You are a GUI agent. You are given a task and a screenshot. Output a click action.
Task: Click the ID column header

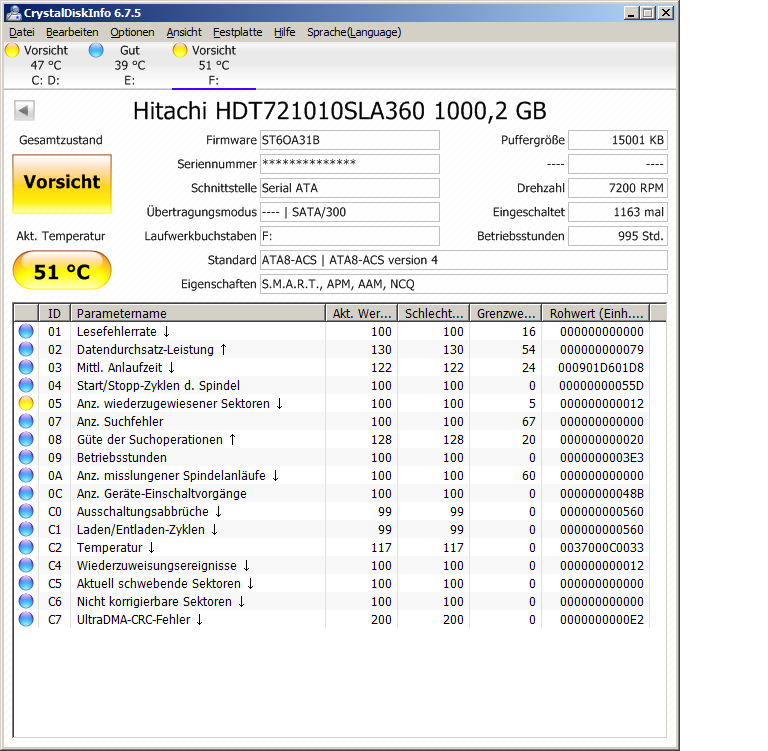[x=54, y=314]
